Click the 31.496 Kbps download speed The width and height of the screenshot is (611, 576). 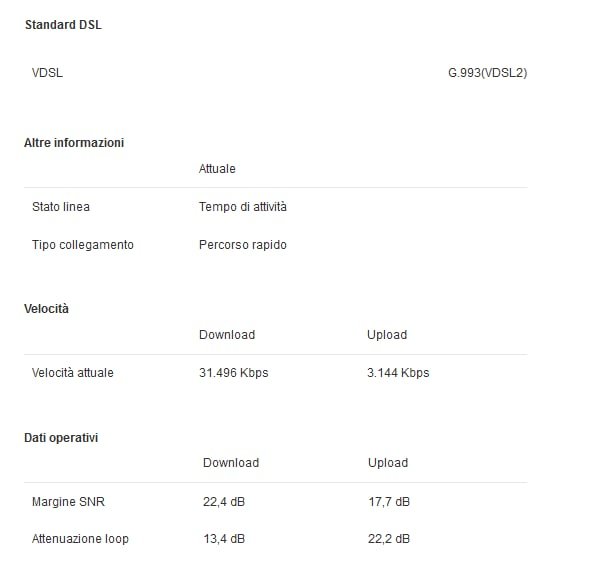tap(234, 373)
